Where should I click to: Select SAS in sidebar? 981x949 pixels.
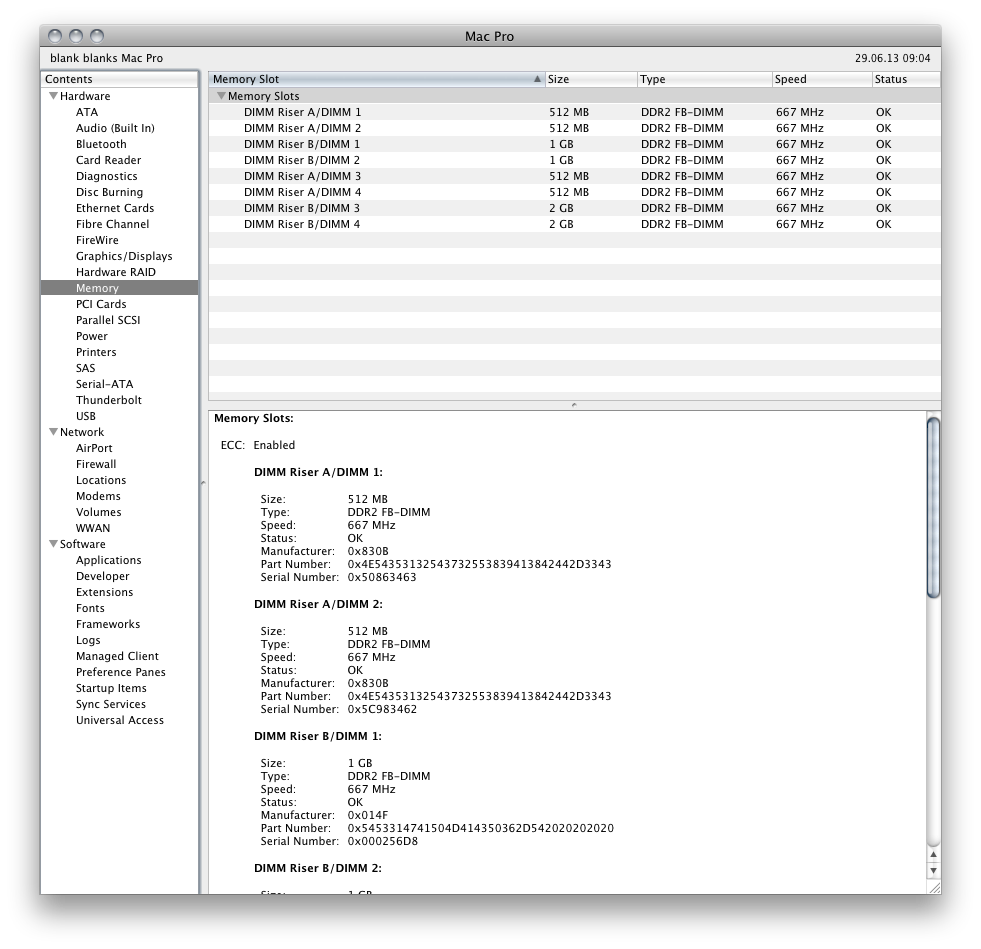86,368
